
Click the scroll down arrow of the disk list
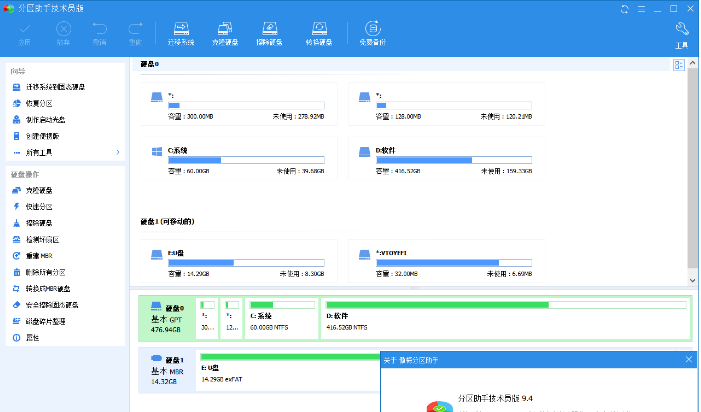[x=693, y=281]
